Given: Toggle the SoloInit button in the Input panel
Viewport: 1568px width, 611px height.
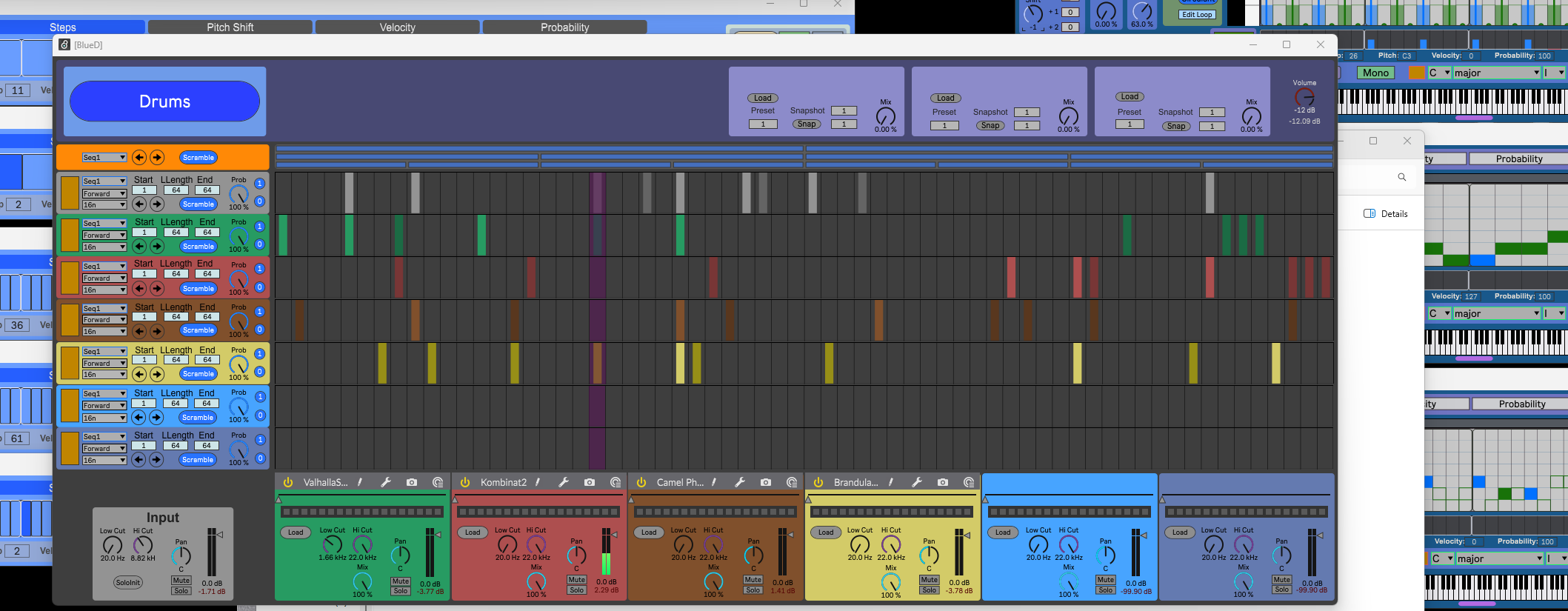Looking at the screenshot, I should pos(128,582).
